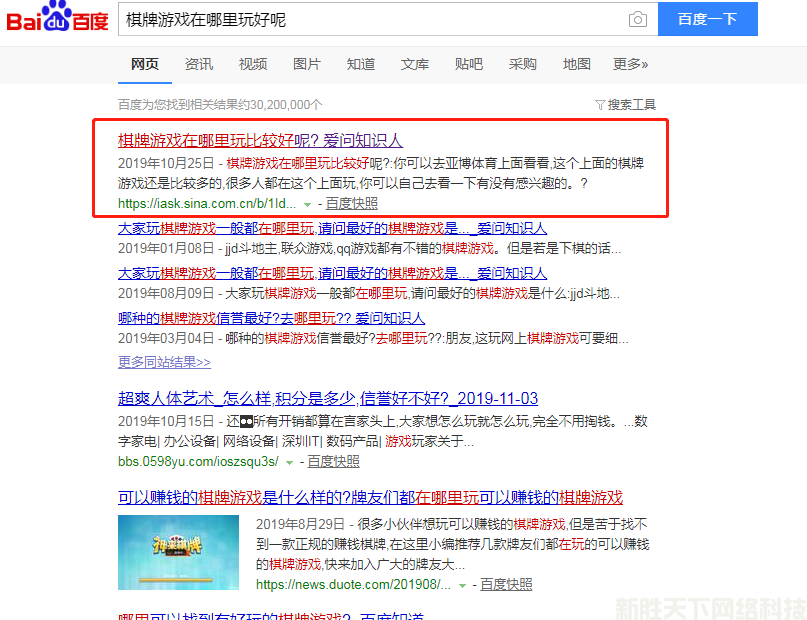This screenshot has width=807, height=620.
Task: Expand dropdown arrow beside bbs.0598yu.com URL
Action: pyautogui.click(x=290, y=462)
